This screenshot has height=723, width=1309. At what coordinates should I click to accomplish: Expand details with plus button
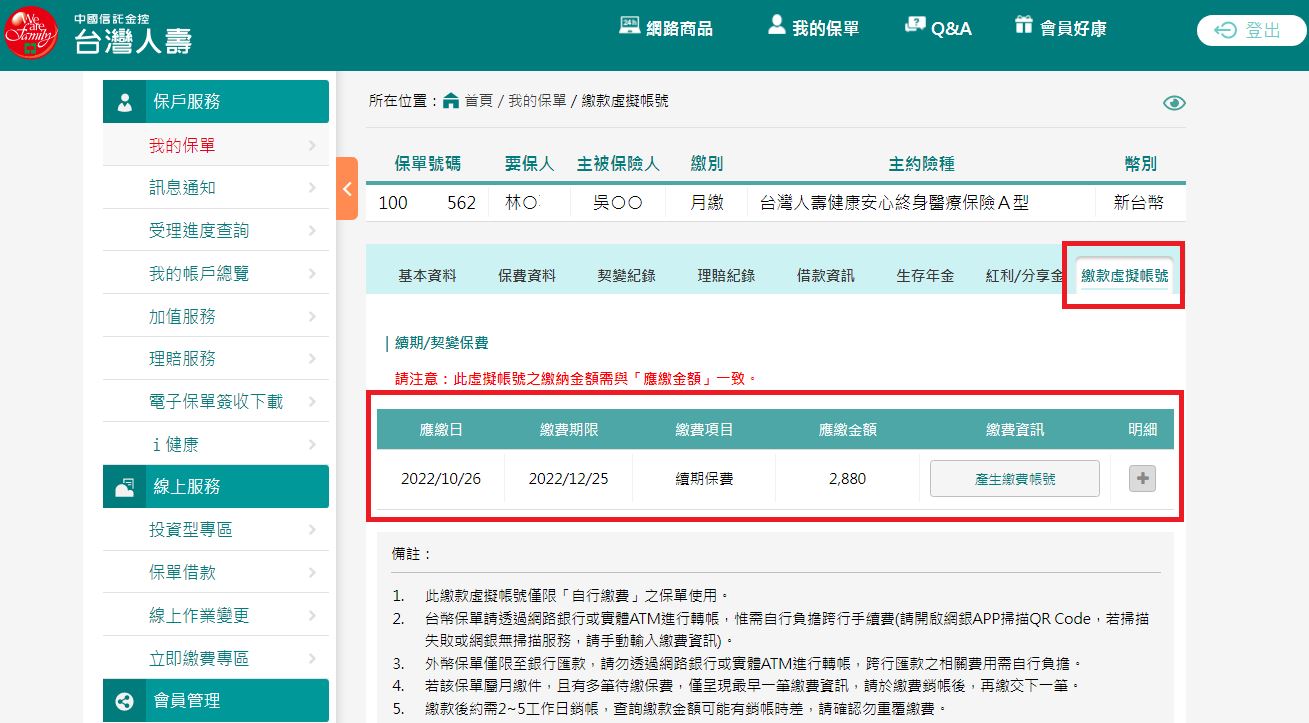coord(1142,479)
